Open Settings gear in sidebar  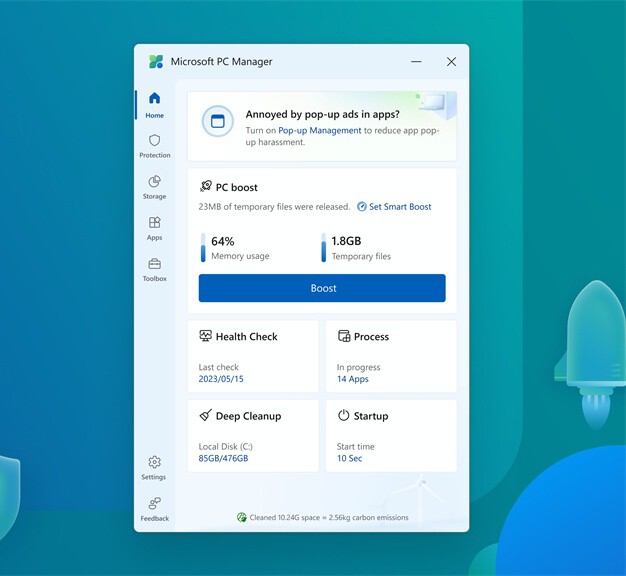pyautogui.click(x=154, y=462)
